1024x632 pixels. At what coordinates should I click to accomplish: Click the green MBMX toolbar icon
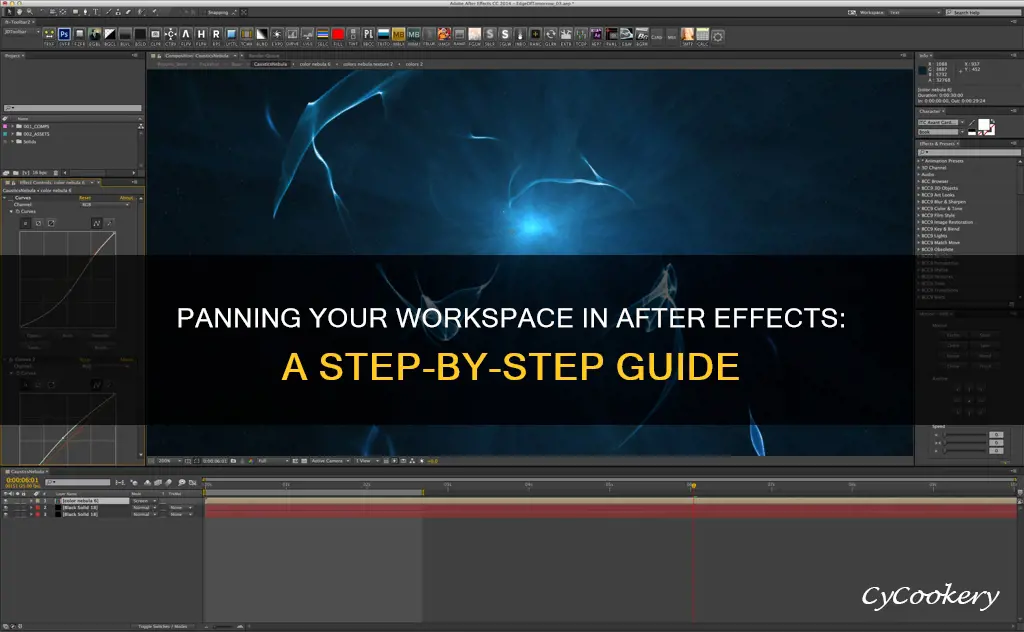click(x=413, y=34)
